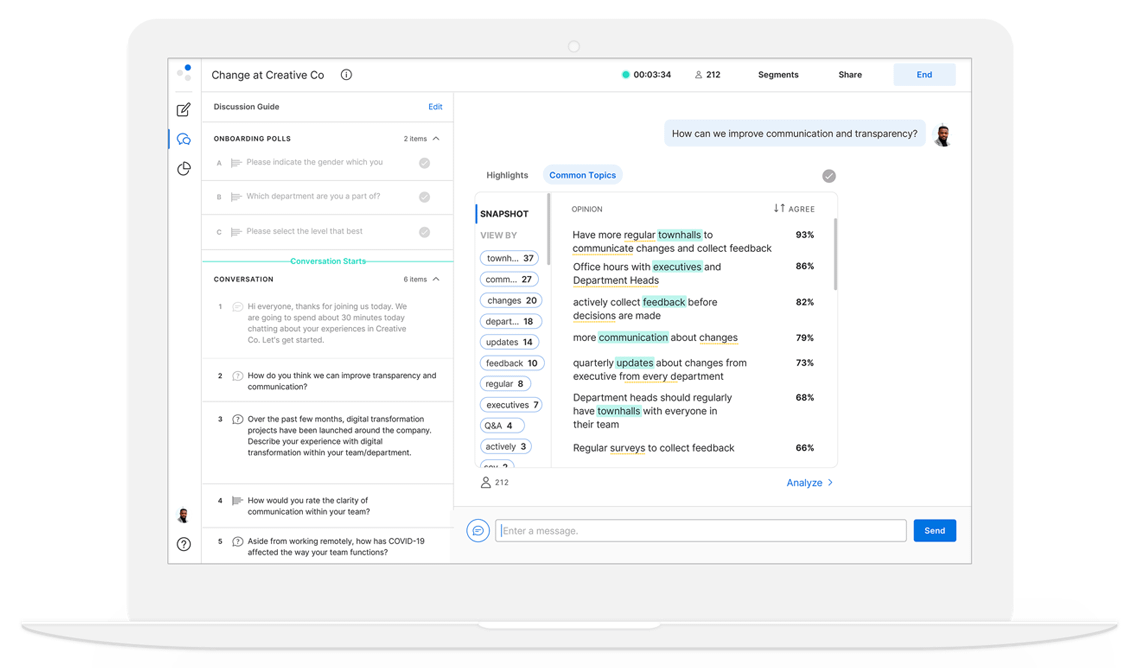Select the Common Topics tab
This screenshot has height=668, width=1140.
[582, 175]
